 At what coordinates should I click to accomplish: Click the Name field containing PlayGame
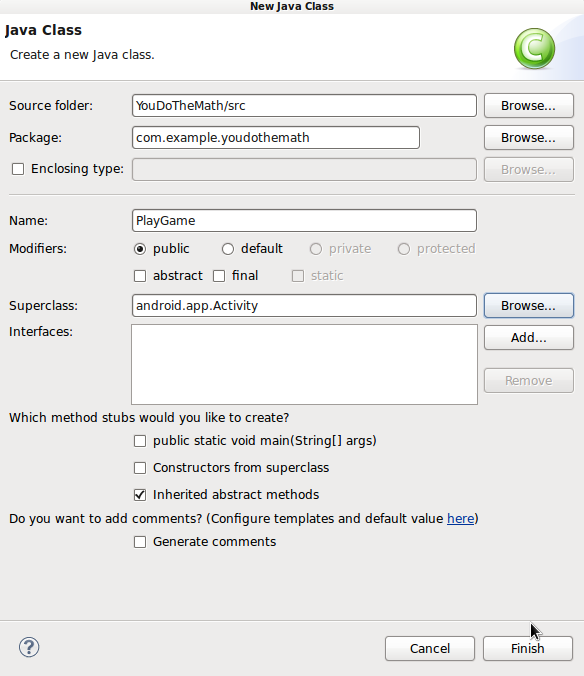coord(304,221)
